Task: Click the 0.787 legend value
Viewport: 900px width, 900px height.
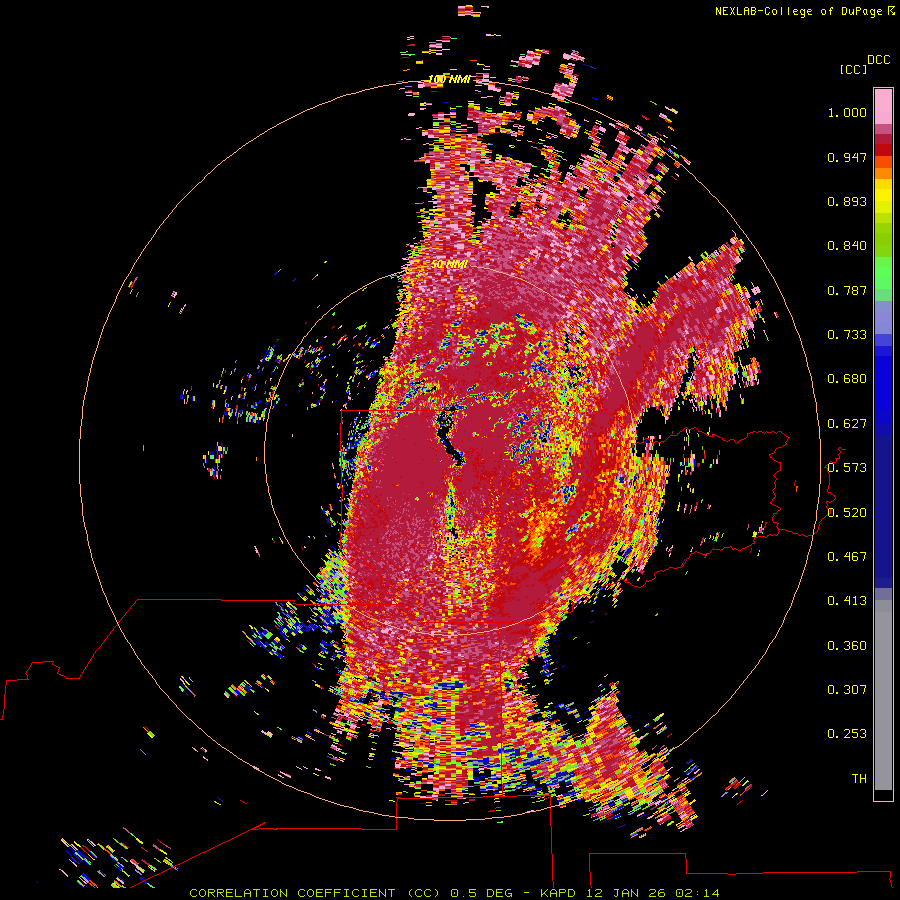Action: pyautogui.click(x=847, y=290)
